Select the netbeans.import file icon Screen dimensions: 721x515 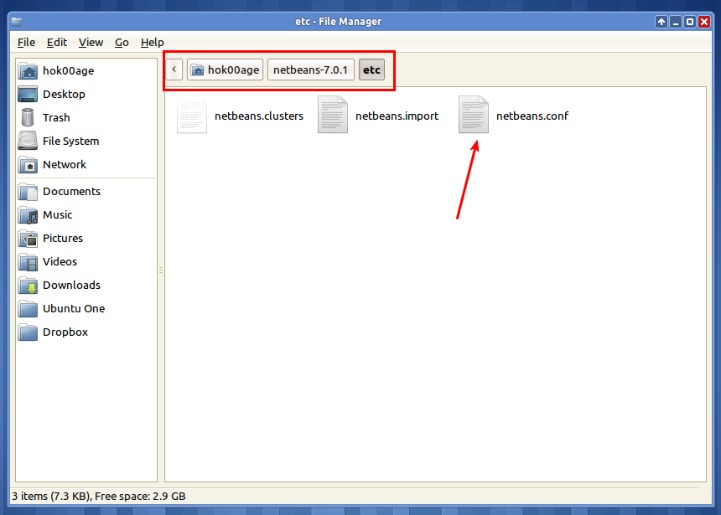[x=332, y=115]
